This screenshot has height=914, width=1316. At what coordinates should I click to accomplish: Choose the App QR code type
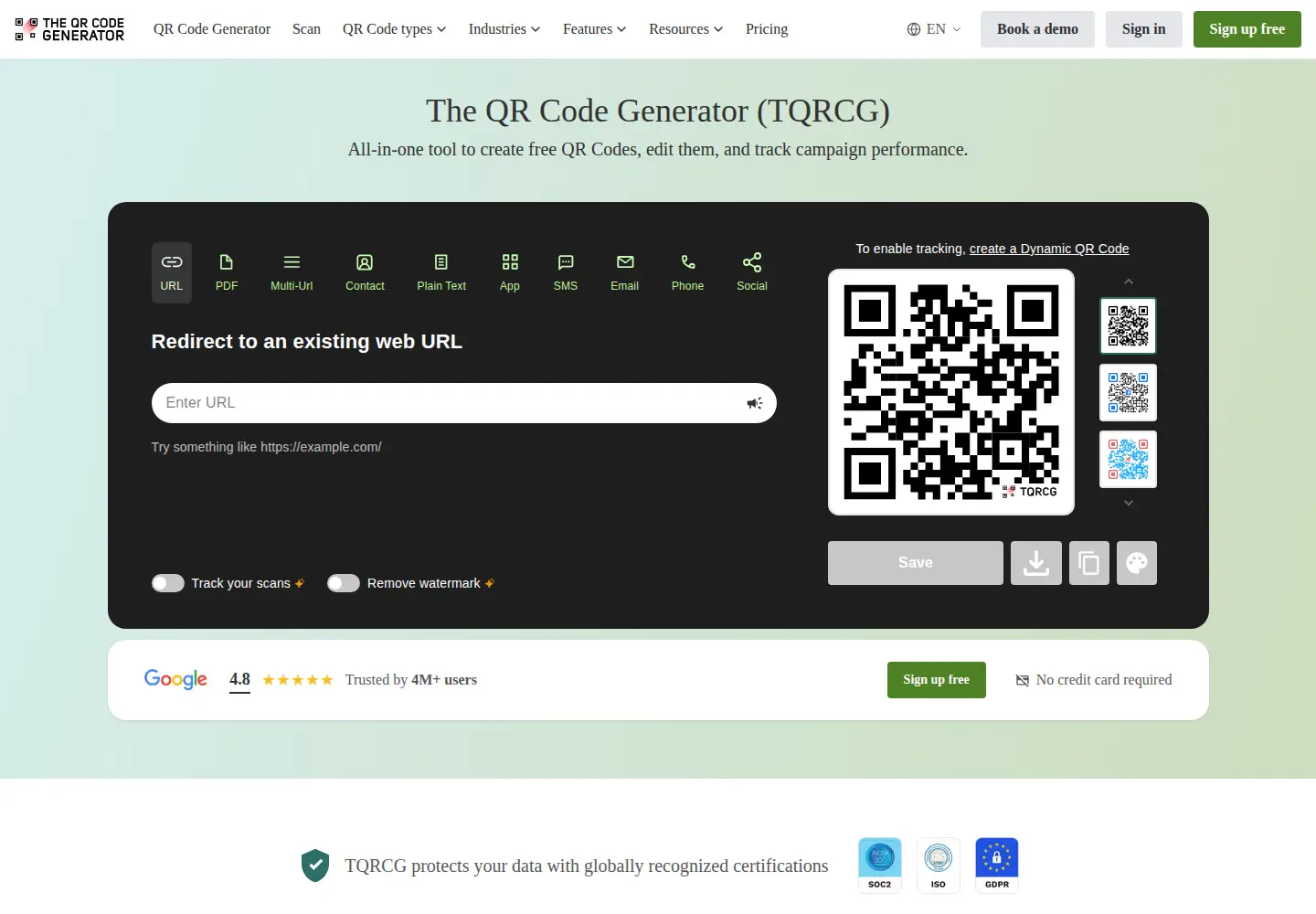[x=510, y=272]
